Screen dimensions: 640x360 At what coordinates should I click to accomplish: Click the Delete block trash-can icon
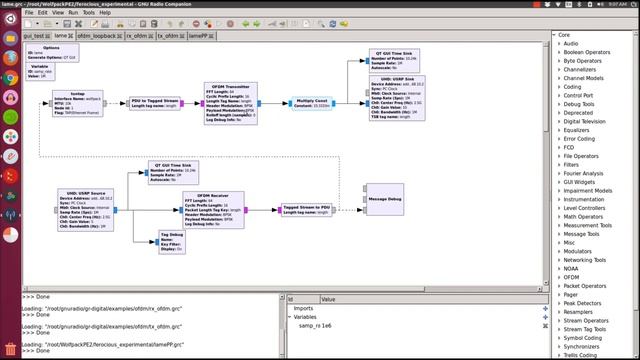click(x=154, y=24)
